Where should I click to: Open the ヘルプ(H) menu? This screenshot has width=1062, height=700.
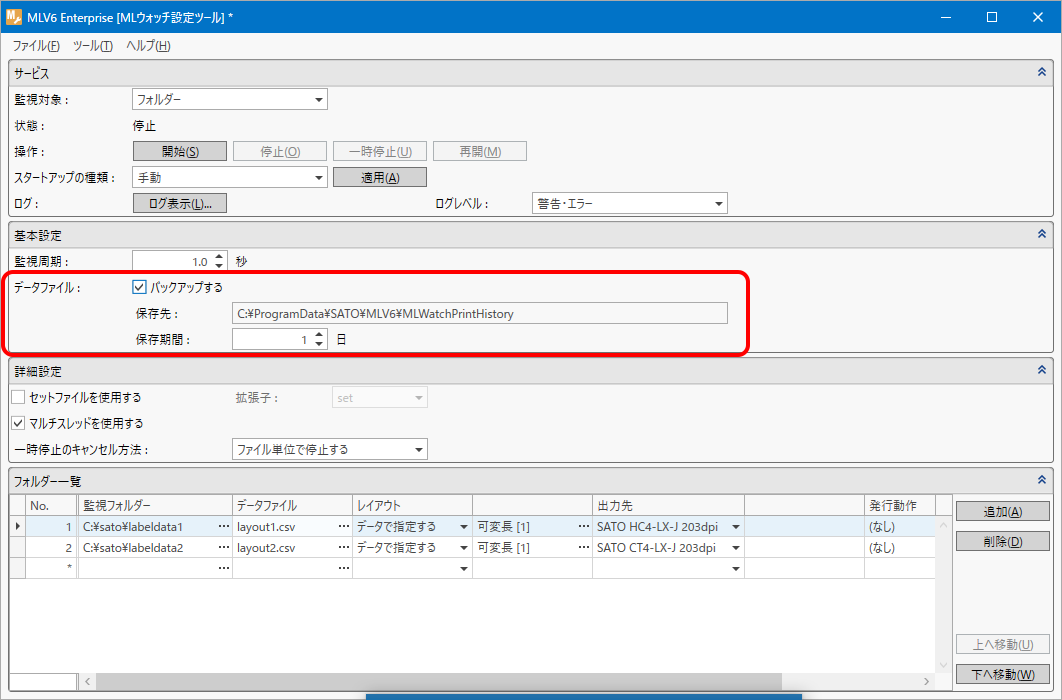click(148, 46)
